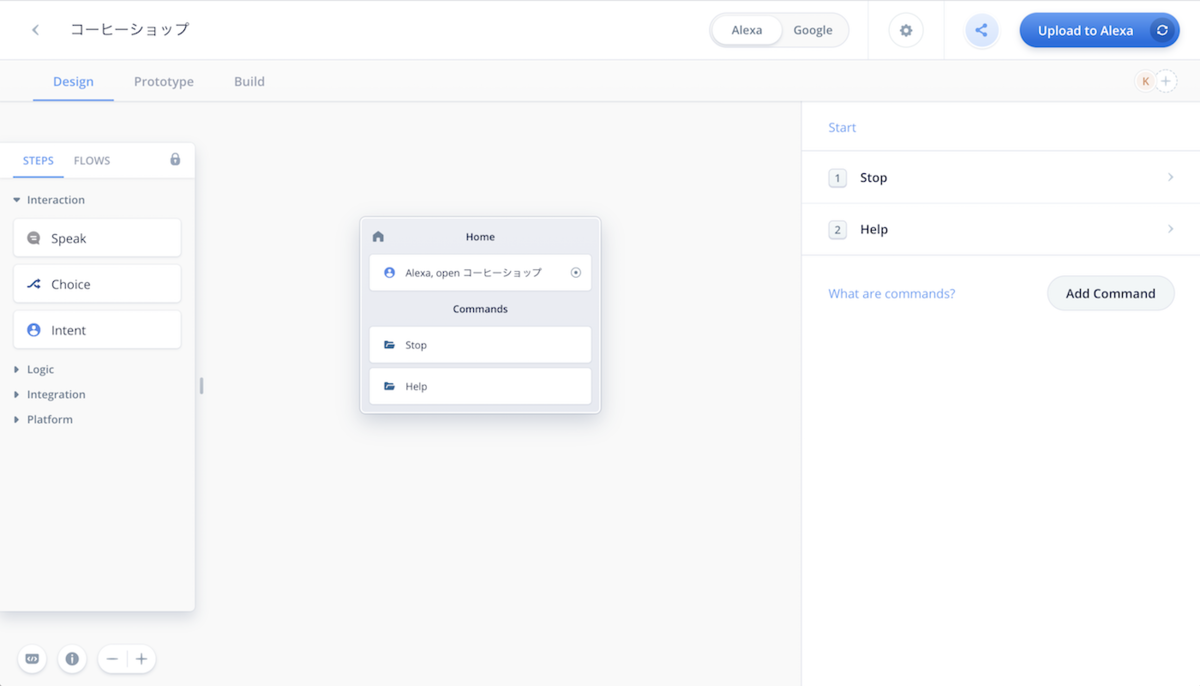Click Upload to Alexa button
This screenshot has width=1200, height=686.
pyautogui.click(x=1100, y=30)
